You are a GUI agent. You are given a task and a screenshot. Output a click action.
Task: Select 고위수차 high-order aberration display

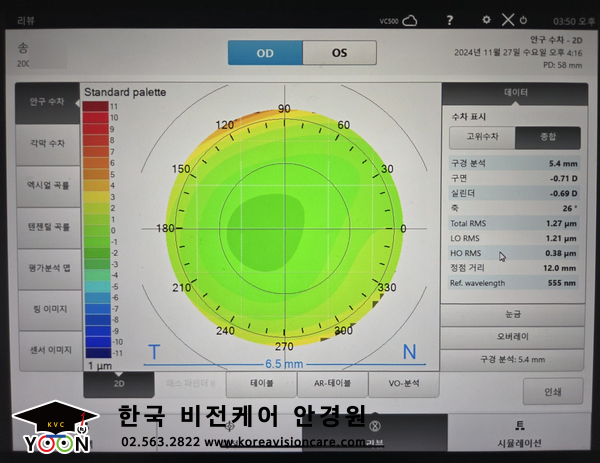[x=481, y=137]
